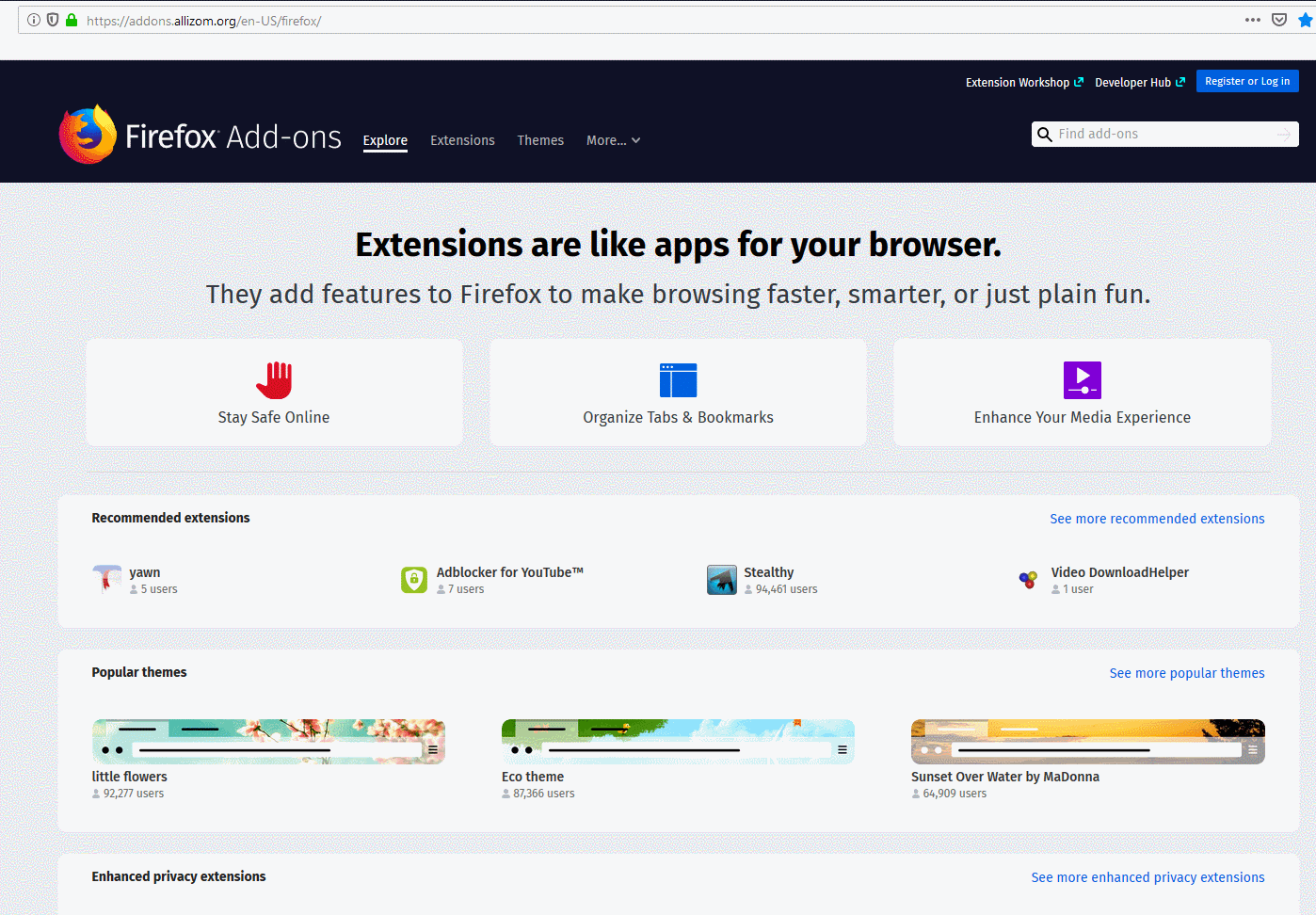Click Sunset Over Water by MaDonna title
Viewport: 1316px width, 915px height.
point(1005,777)
